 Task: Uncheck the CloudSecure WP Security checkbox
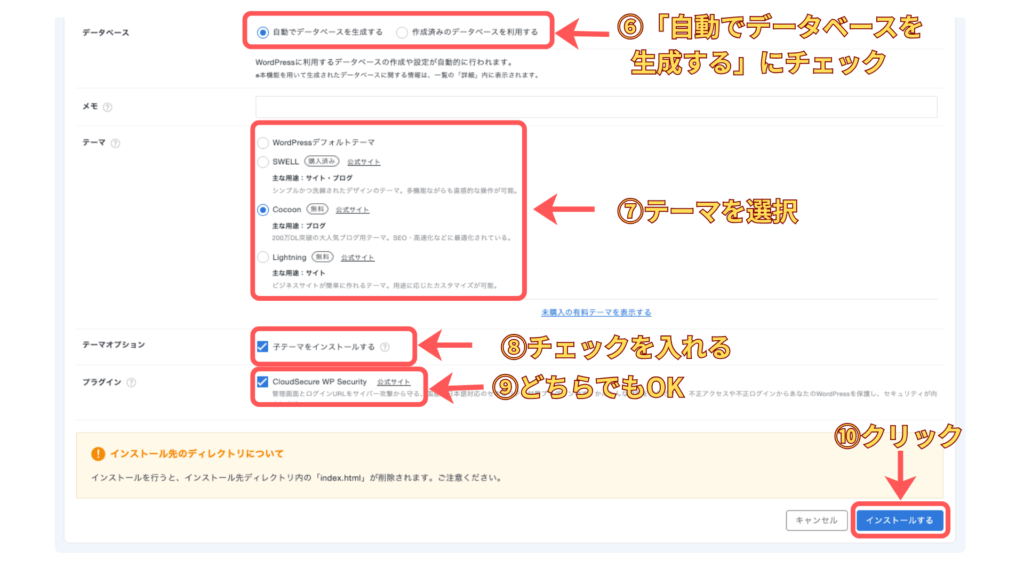tap(263, 382)
